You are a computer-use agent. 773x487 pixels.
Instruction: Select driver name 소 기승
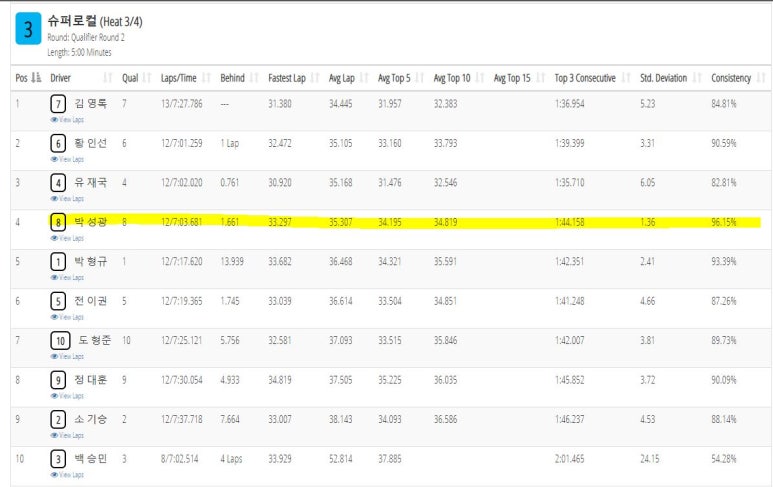pyautogui.click(x=91, y=419)
